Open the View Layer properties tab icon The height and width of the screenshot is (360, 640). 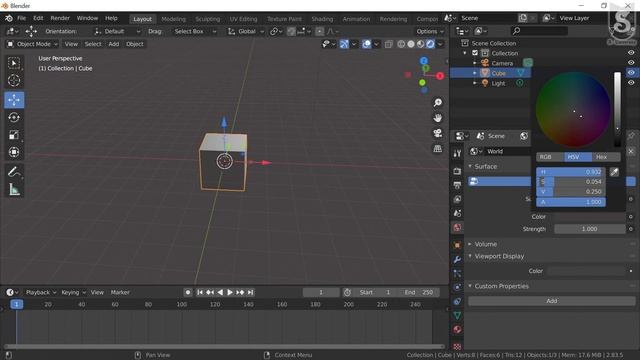coord(457,199)
